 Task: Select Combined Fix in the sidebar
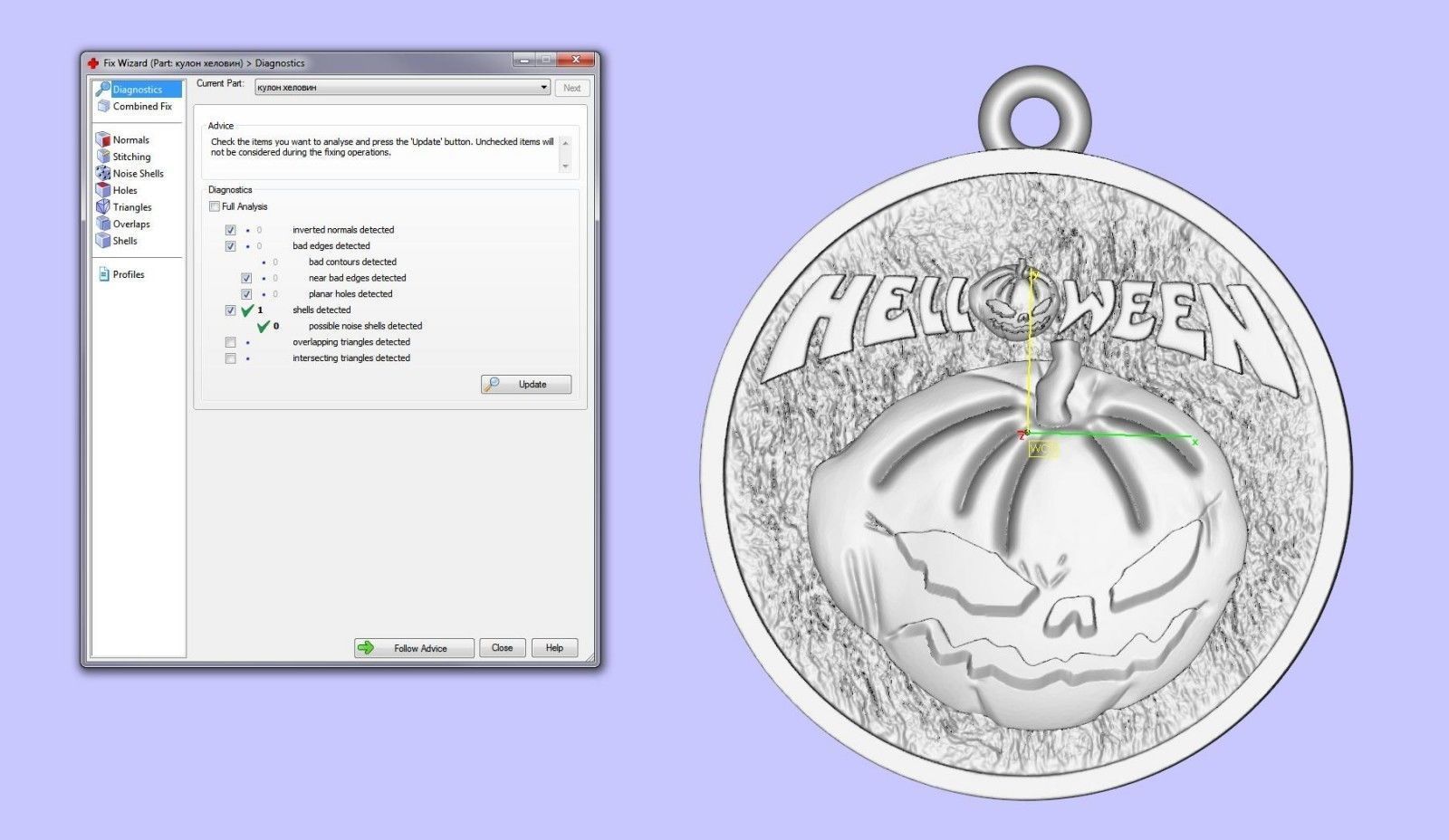142,106
